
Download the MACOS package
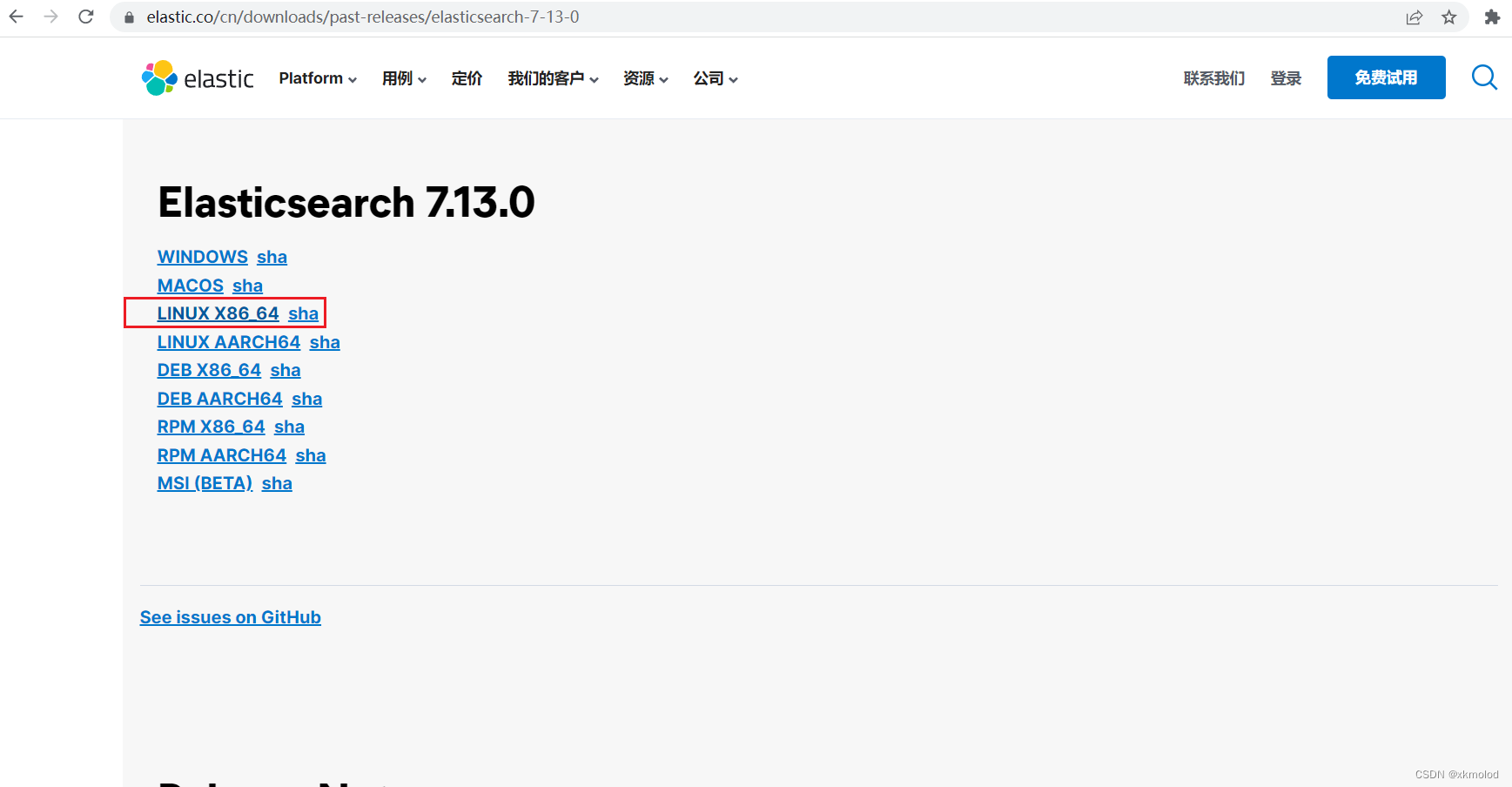point(191,286)
